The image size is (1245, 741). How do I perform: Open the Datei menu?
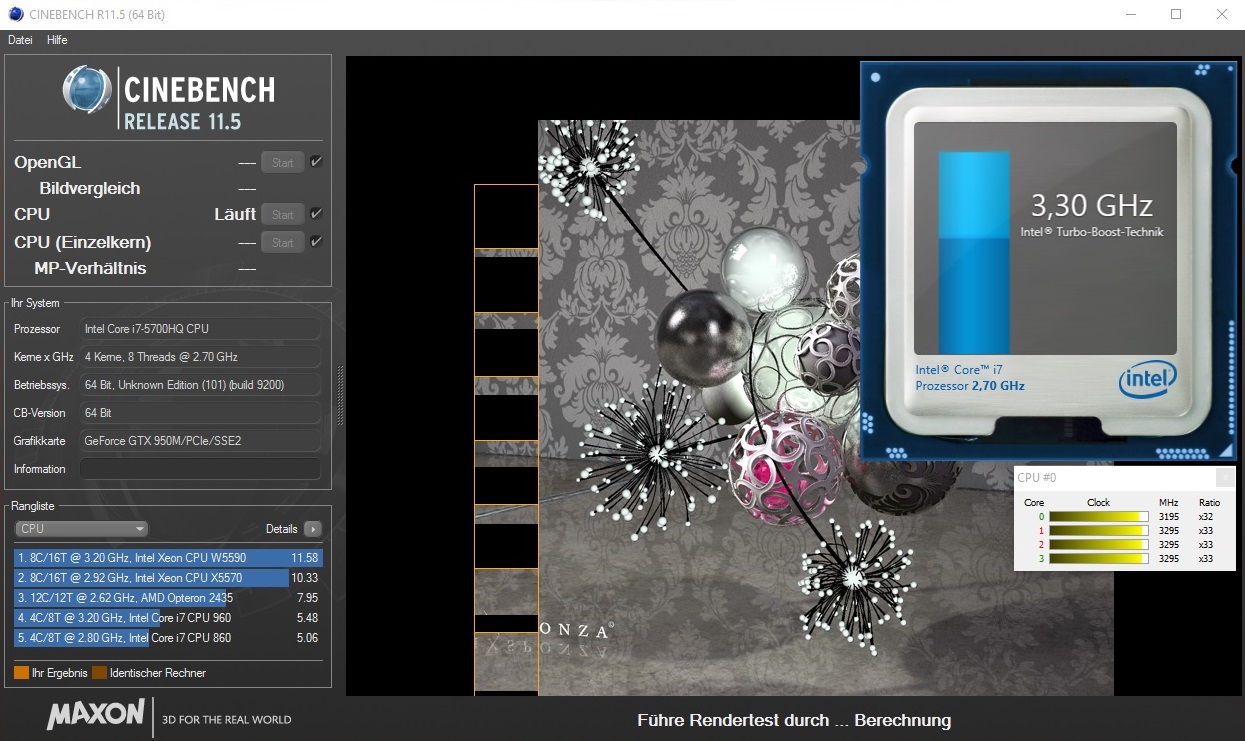(20, 40)
